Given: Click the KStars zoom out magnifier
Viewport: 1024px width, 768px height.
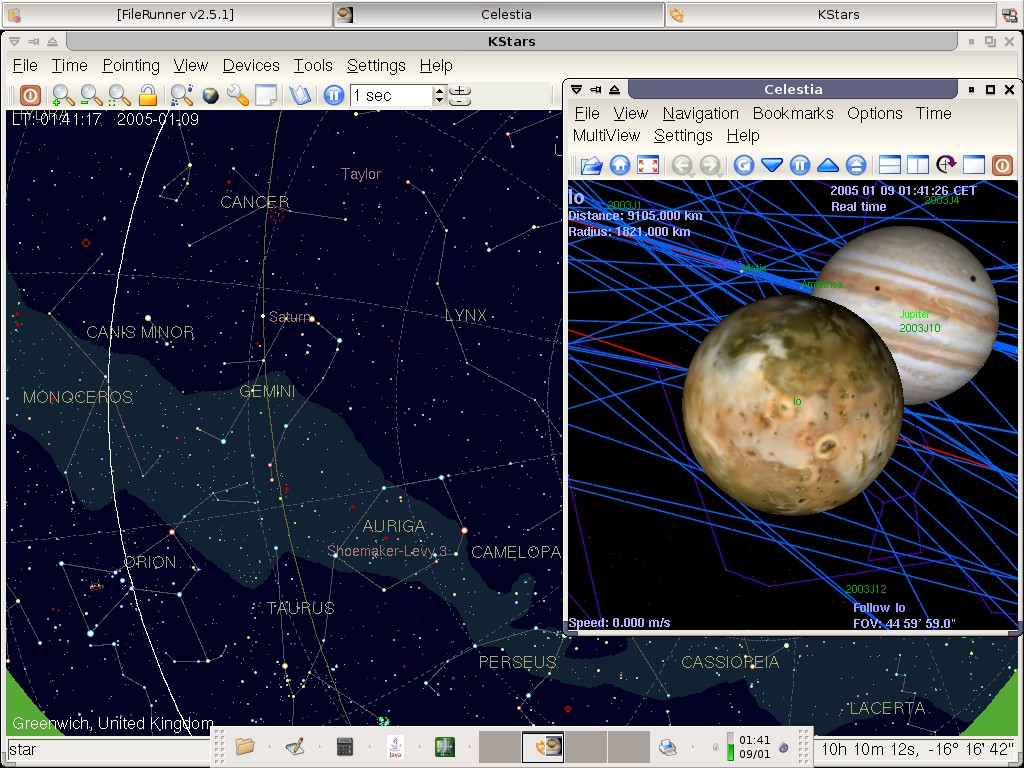Looking at the screenshot, I should 91,96.
